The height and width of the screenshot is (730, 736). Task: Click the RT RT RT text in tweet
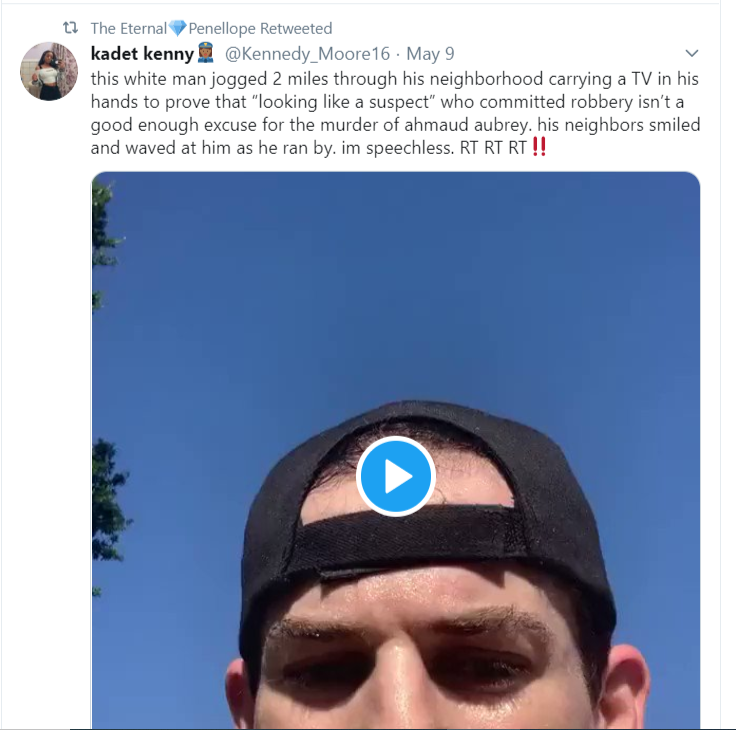click(493, 148)
